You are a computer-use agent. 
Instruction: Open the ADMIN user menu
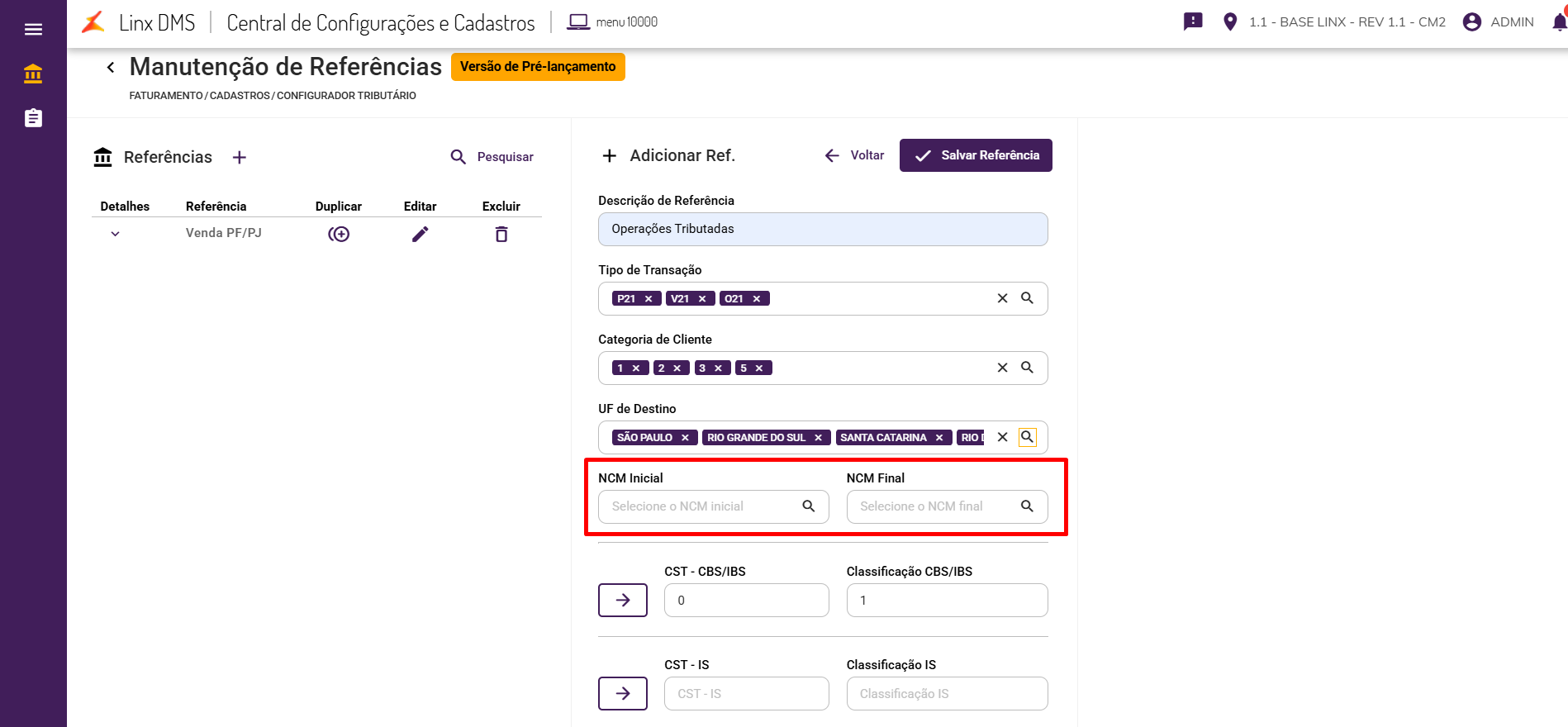[1498, 22]
